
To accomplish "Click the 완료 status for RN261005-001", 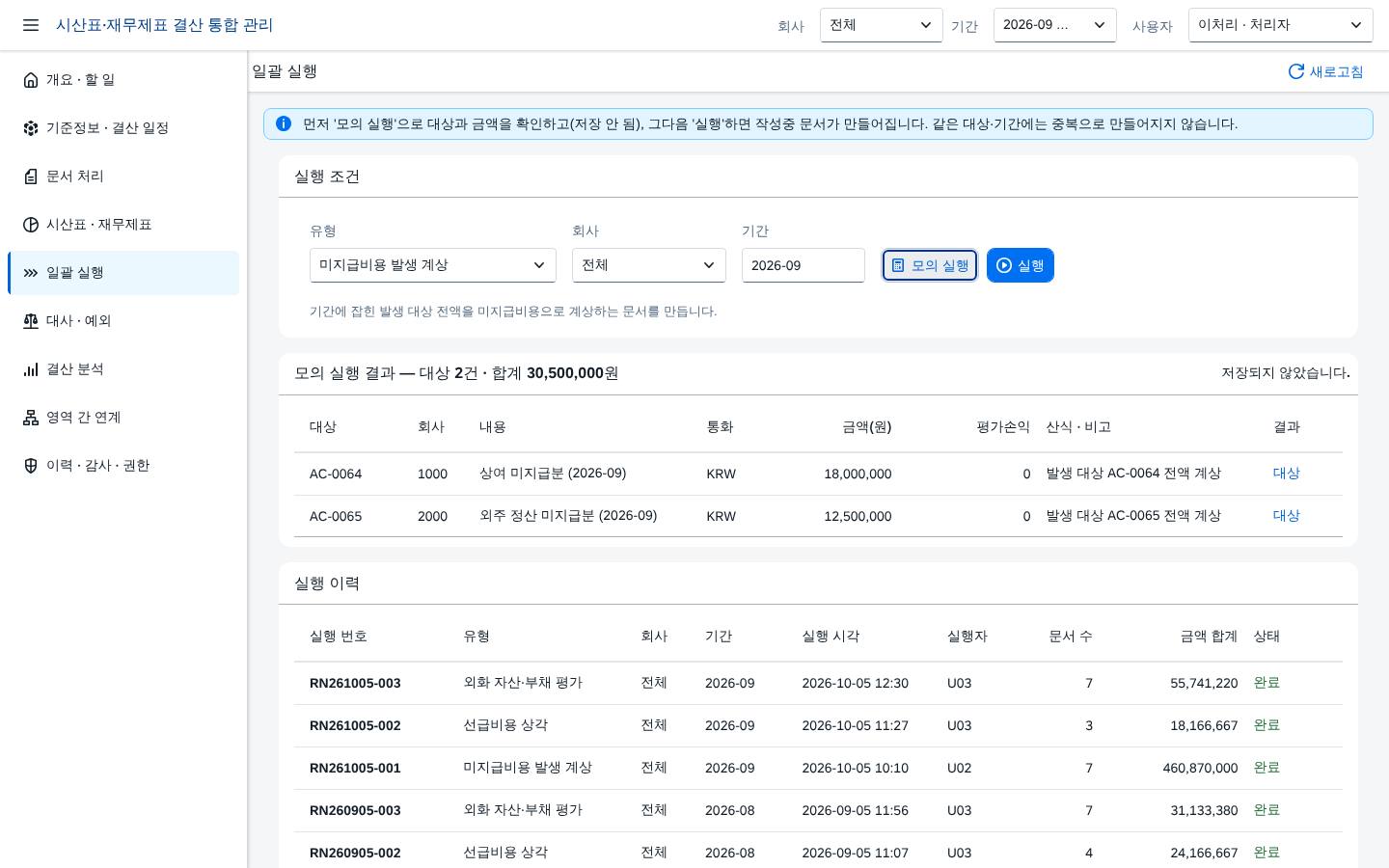I will pos(1266,768).
